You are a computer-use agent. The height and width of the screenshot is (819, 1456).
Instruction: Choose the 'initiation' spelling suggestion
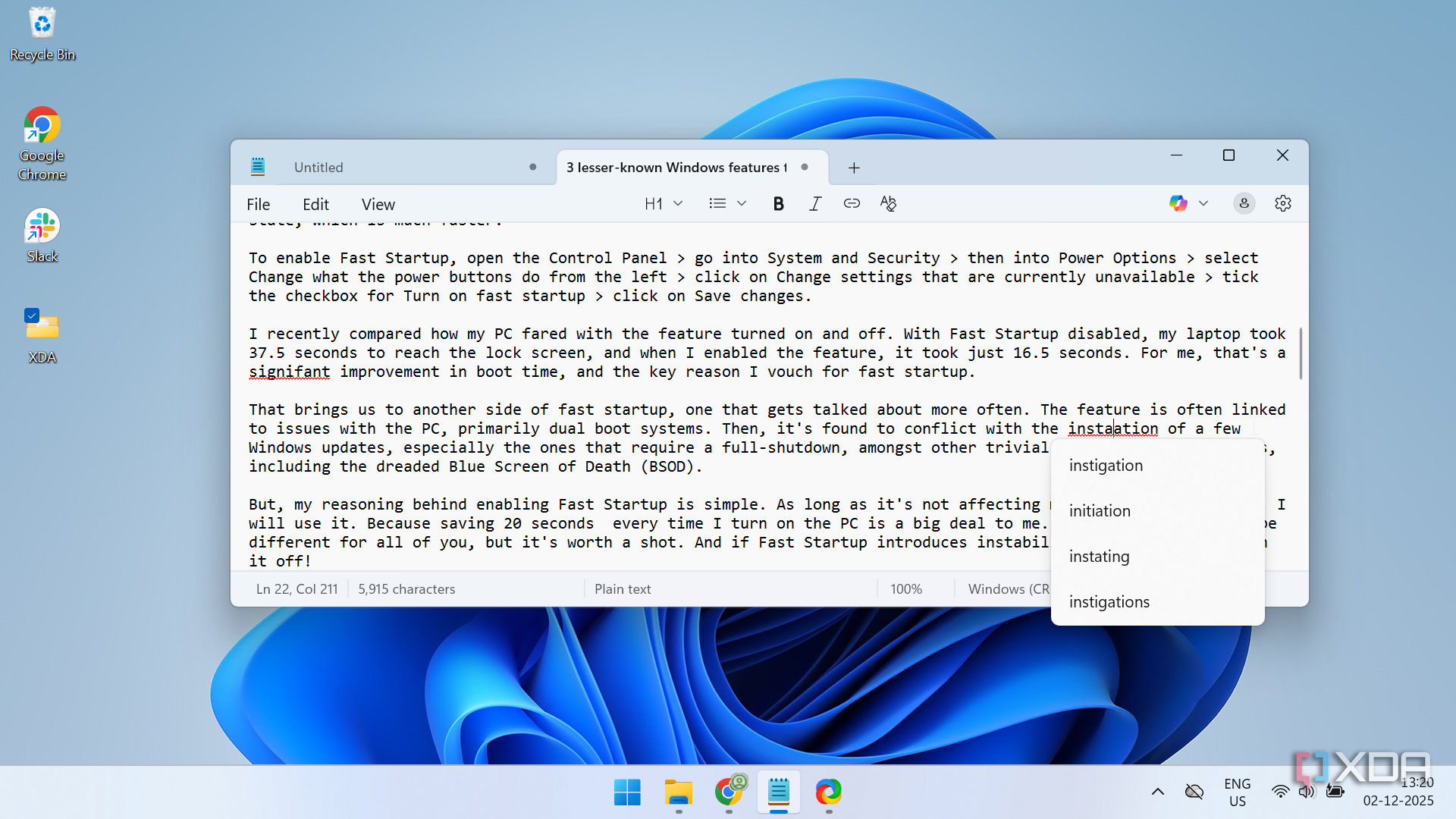tap(1100, 511)
